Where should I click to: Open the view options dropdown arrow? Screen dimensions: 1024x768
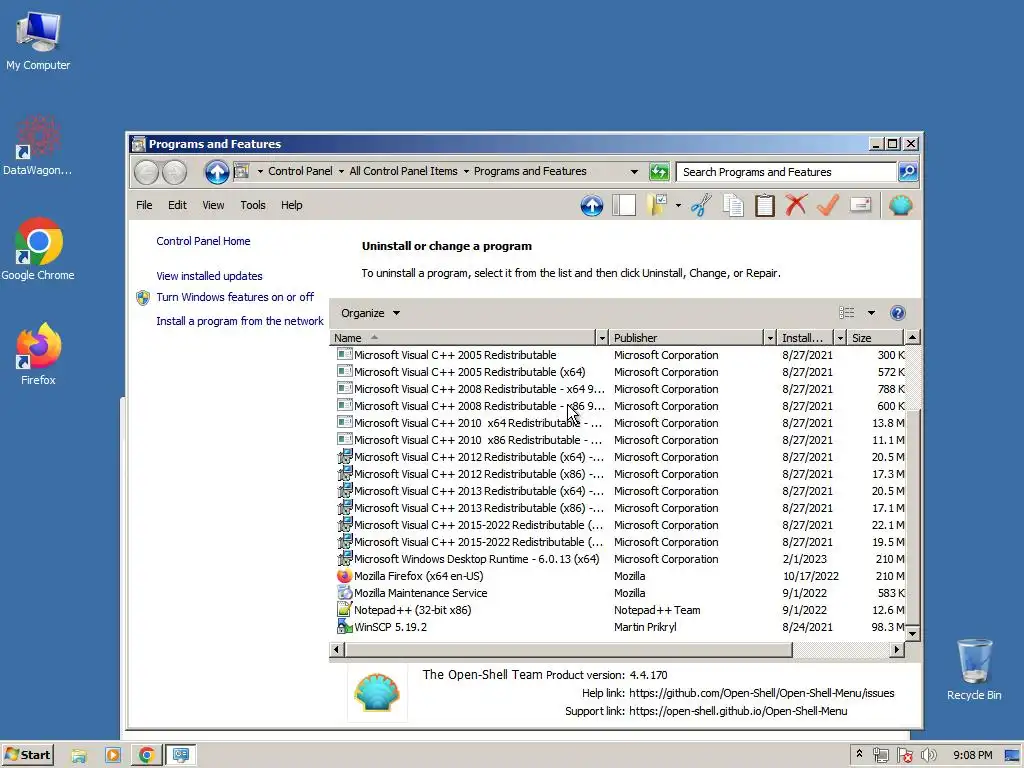[x=871, y=313]
